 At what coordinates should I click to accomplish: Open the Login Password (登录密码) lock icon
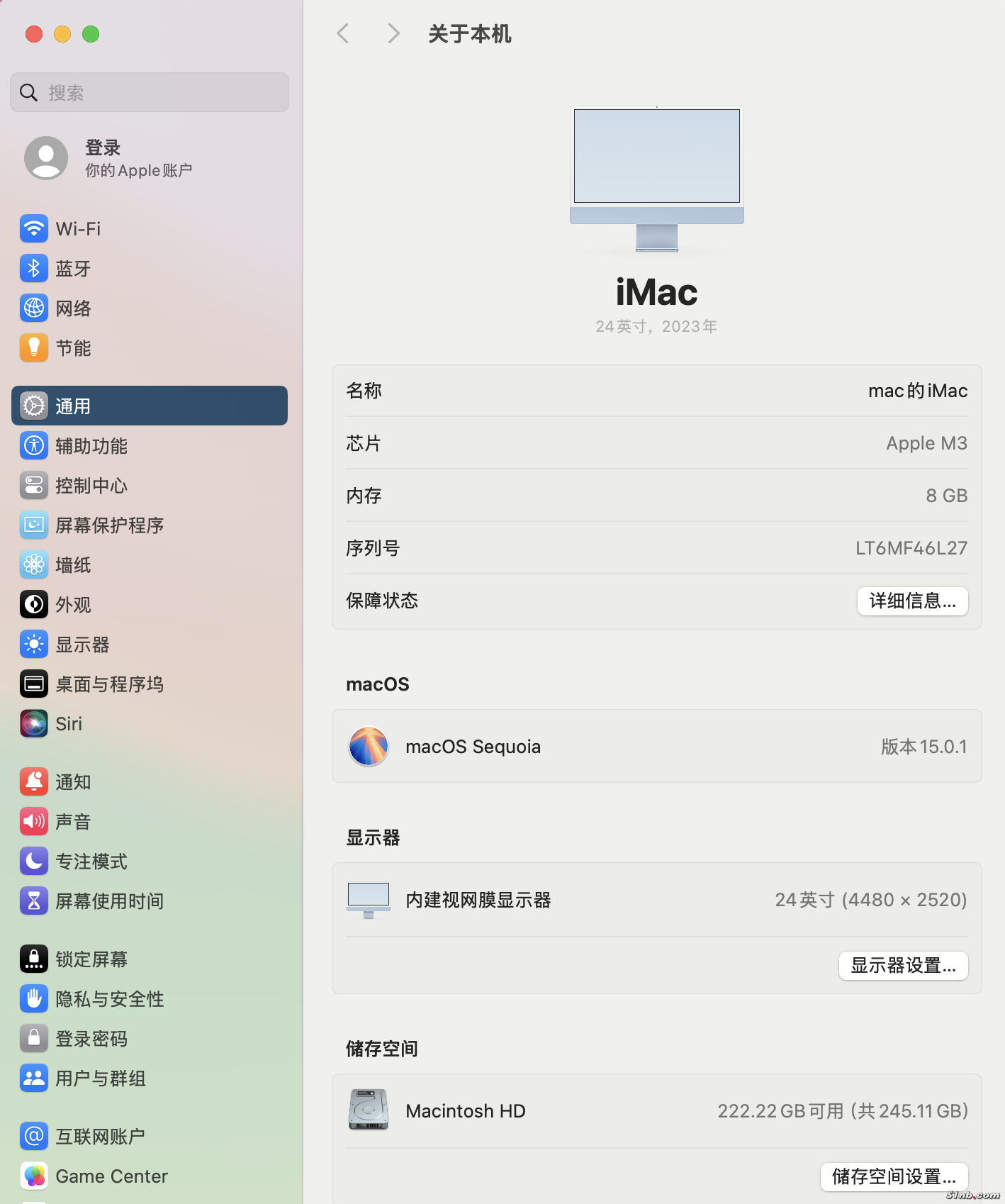point(34,1038)
